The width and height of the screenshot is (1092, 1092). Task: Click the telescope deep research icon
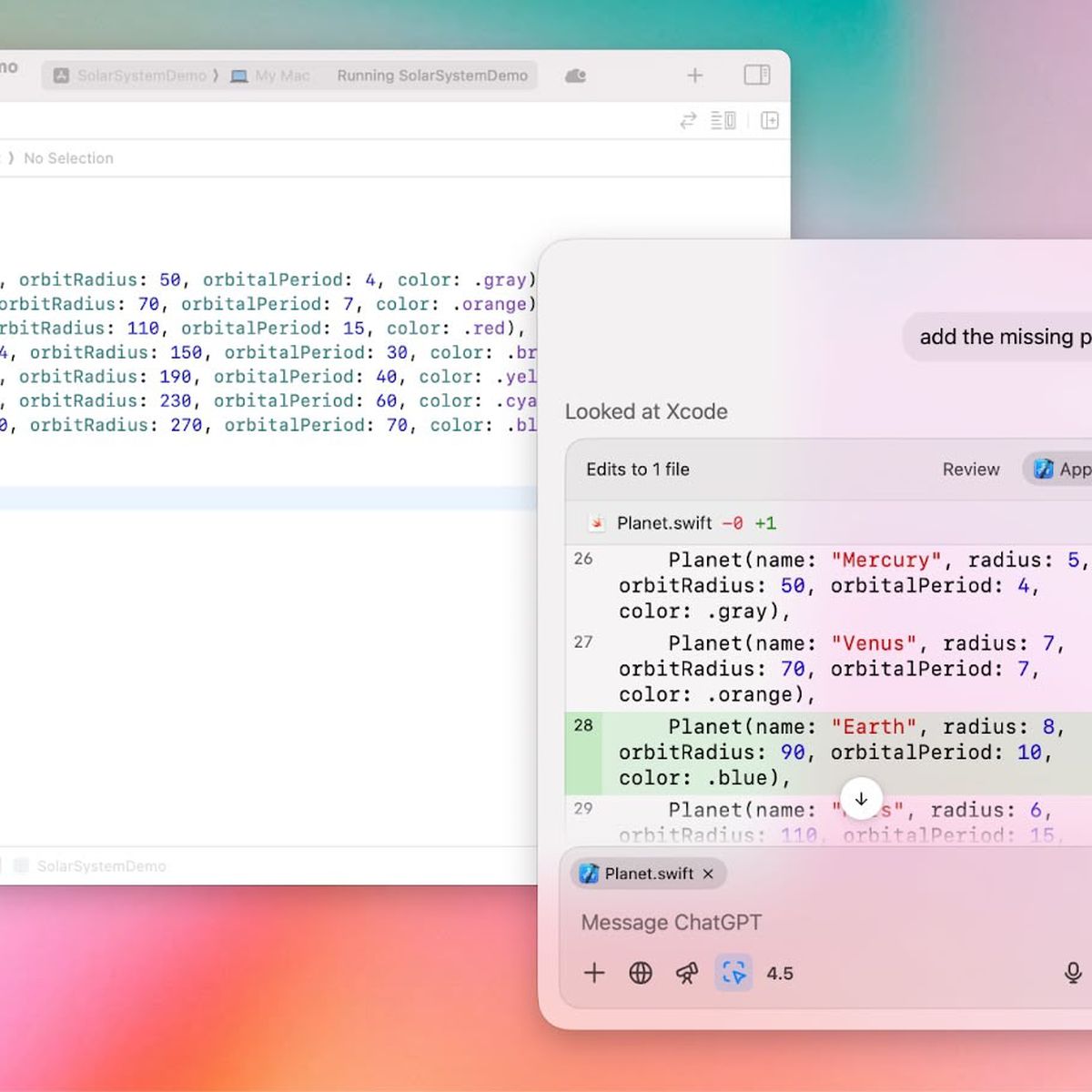[687, 973]
